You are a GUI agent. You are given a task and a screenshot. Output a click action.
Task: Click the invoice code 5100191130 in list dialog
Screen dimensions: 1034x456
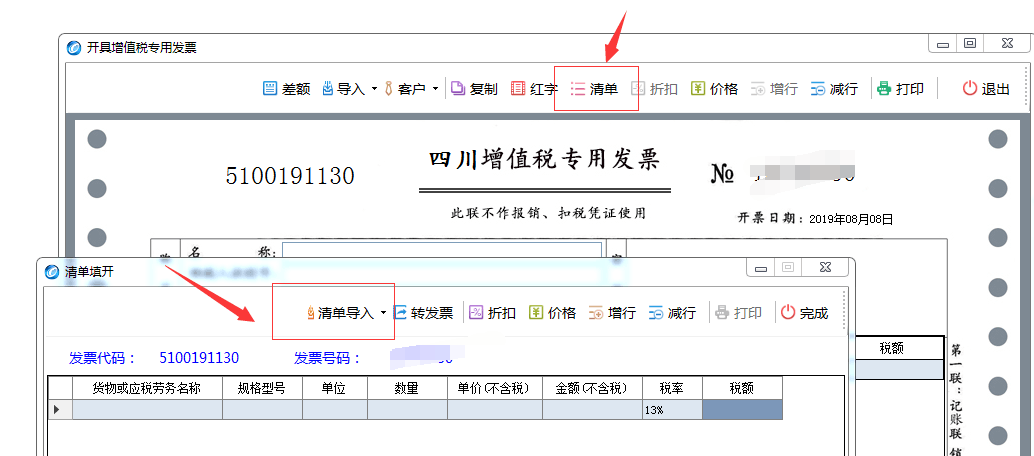point(199,358)
